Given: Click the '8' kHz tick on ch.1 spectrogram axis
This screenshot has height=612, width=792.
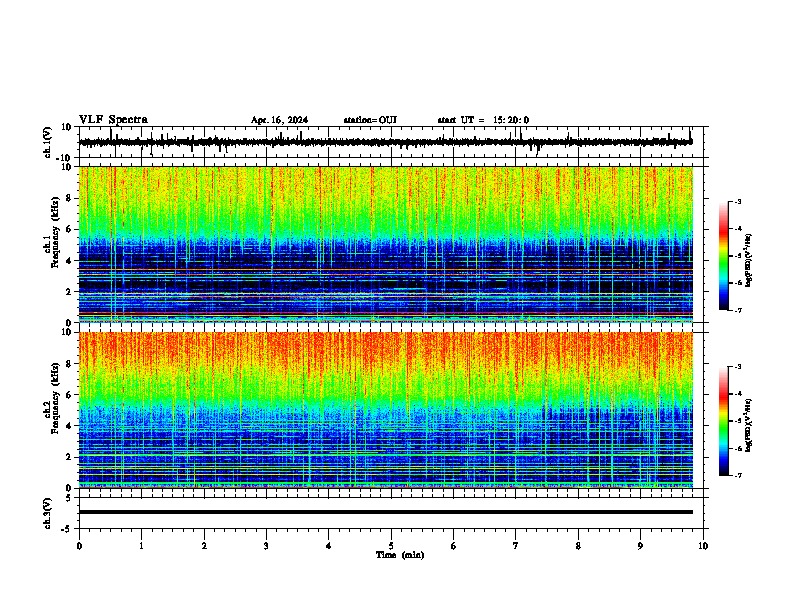Looking at the screenshot, I should pyautogui.click(x=69, y=198).
